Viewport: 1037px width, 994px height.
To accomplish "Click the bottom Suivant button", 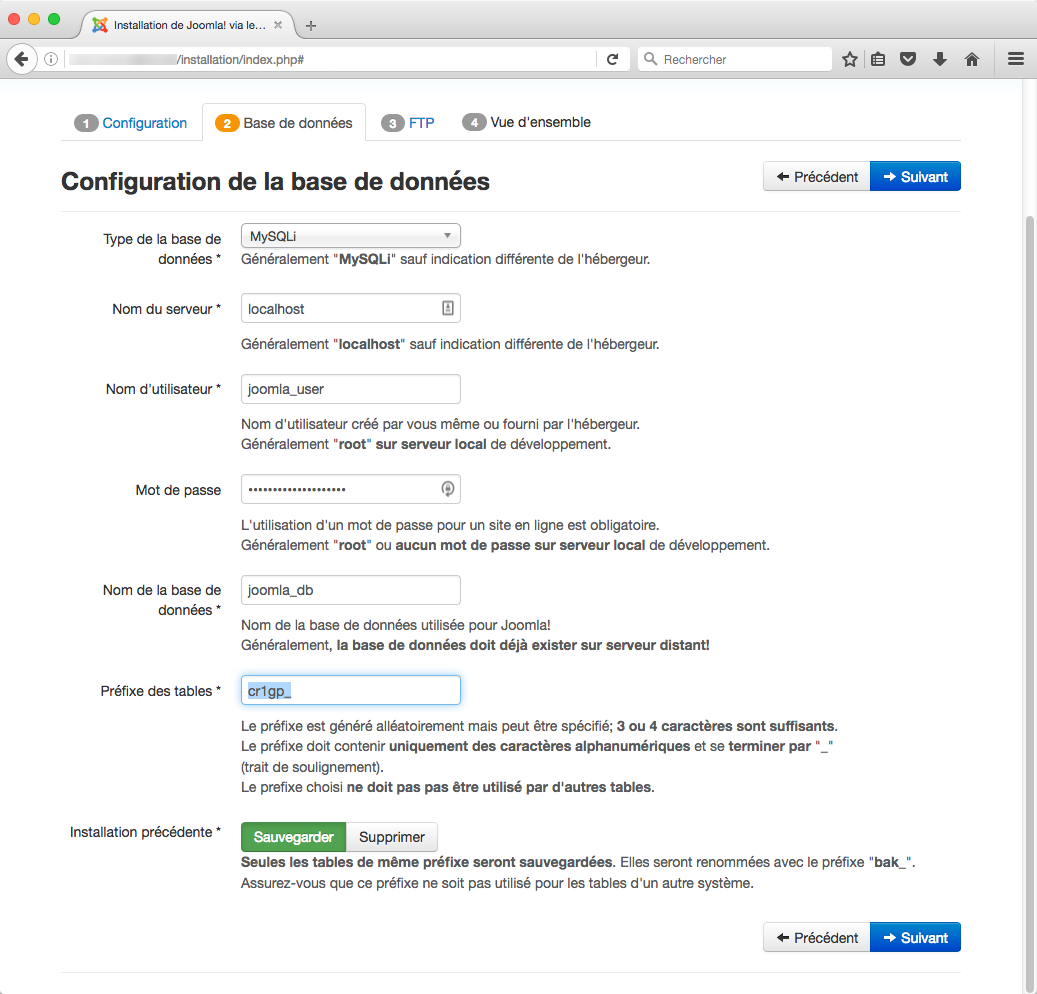I will pyautogui.click(x=915, y=937).
